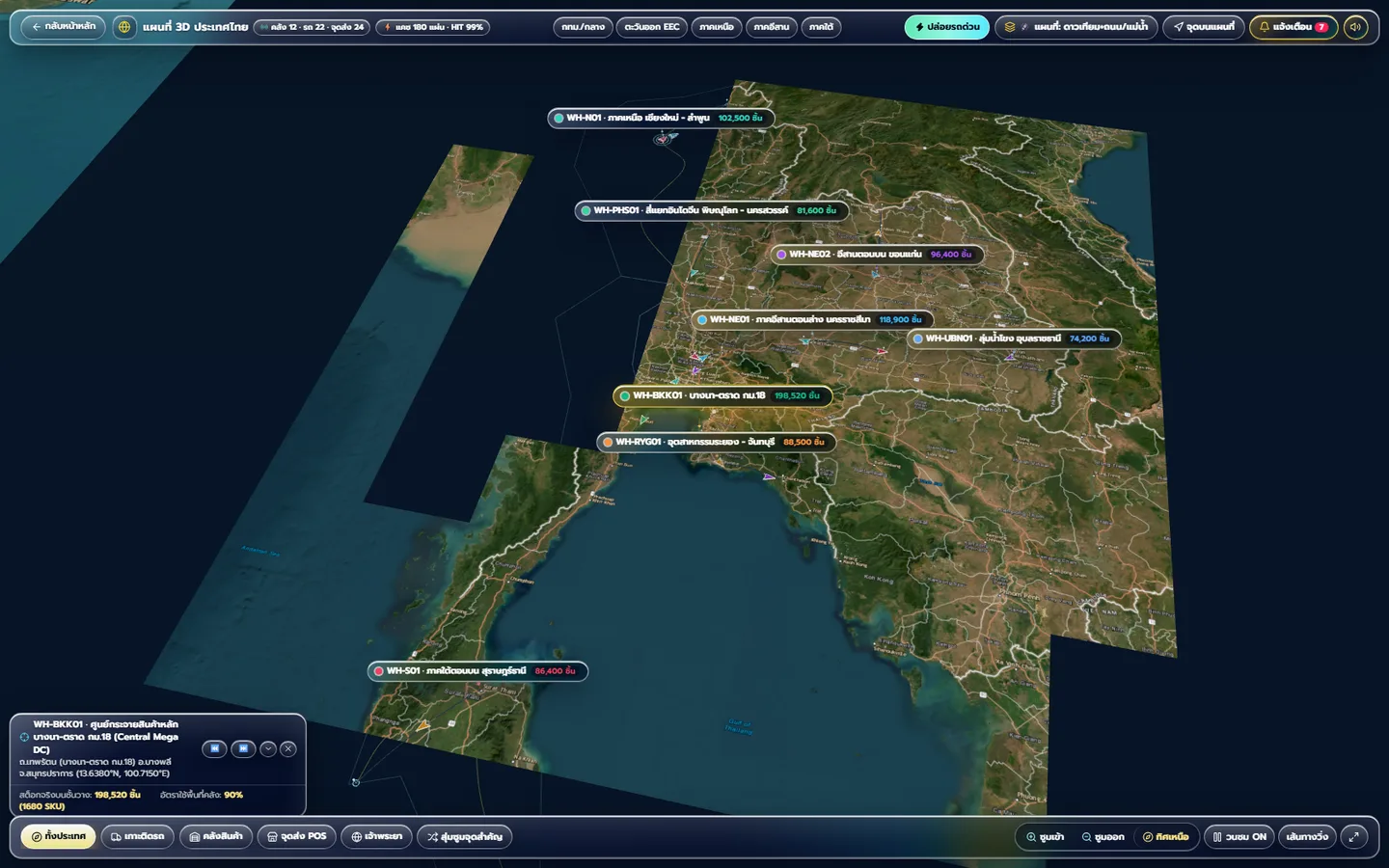Image resolution: width=1389 pixels, height=868 pixels.
Task: Collapse the WH-BKK01 info panel chevron
Action: pyautogui.click(x=268, y=748)
